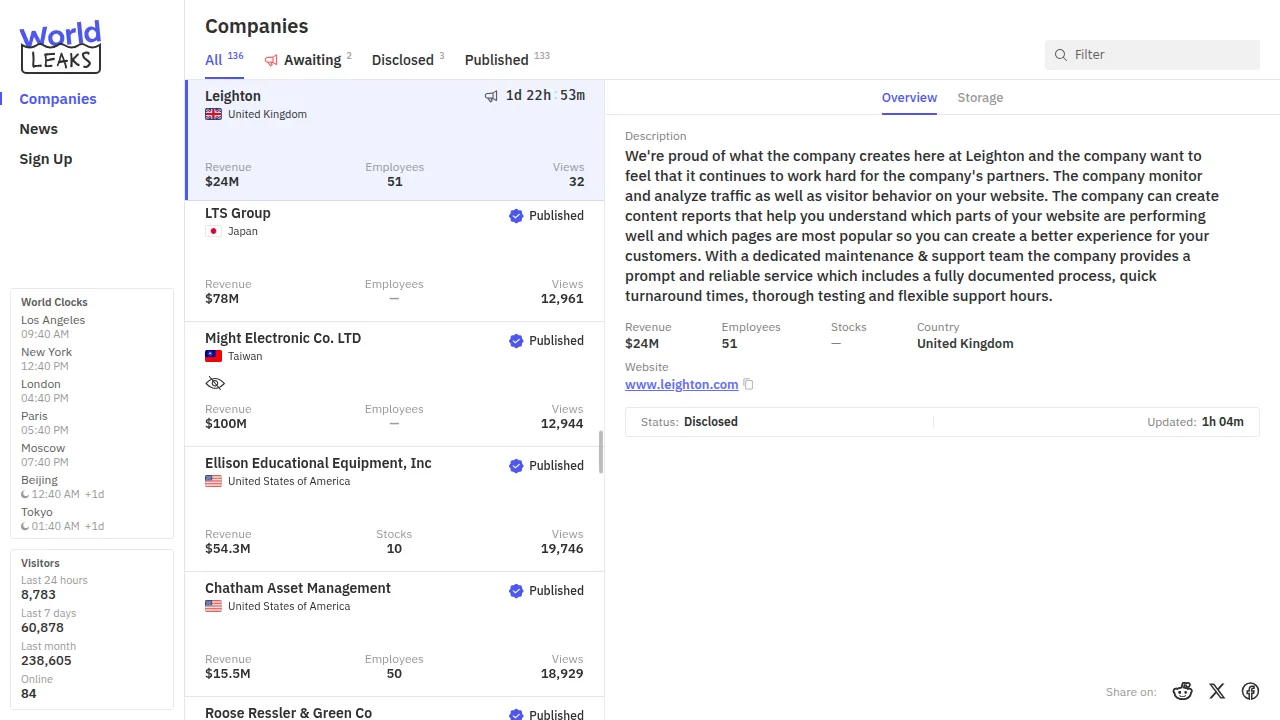Switch to the Disclosed tab
The image size is (1280, 720).
click(402, 60)
